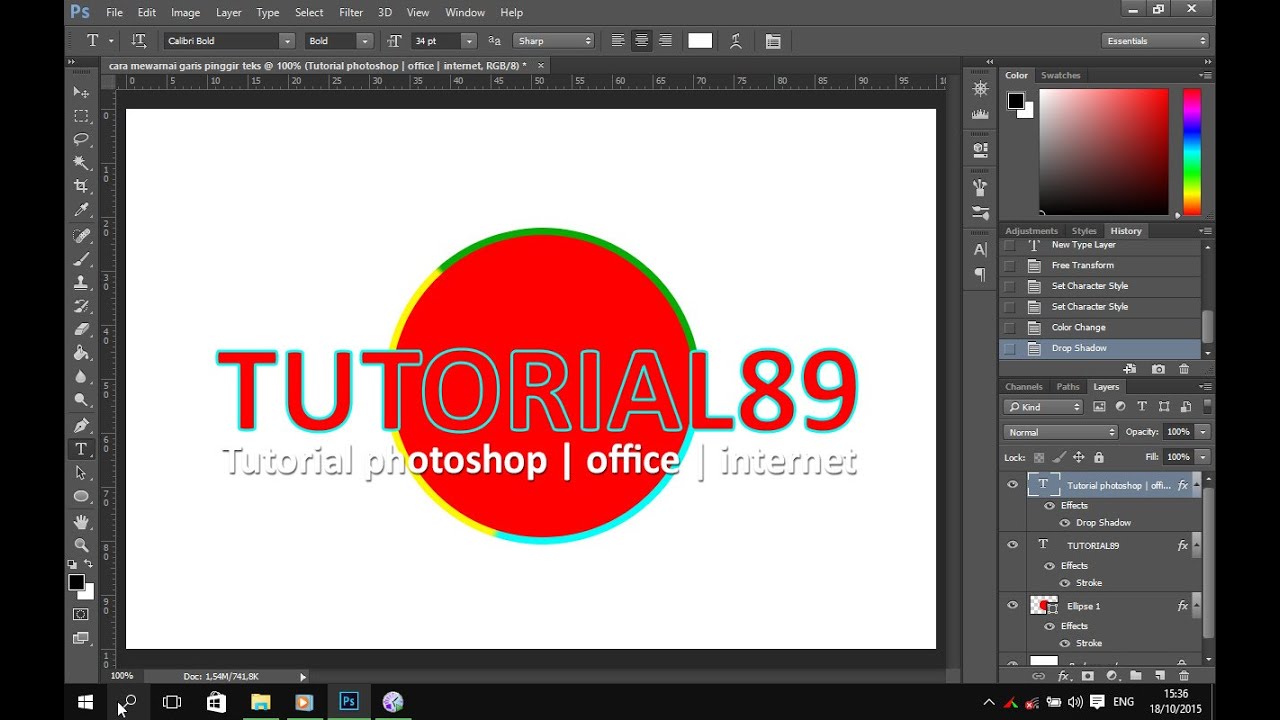Select the Free Transform history state

click(x=1100, y=265)
